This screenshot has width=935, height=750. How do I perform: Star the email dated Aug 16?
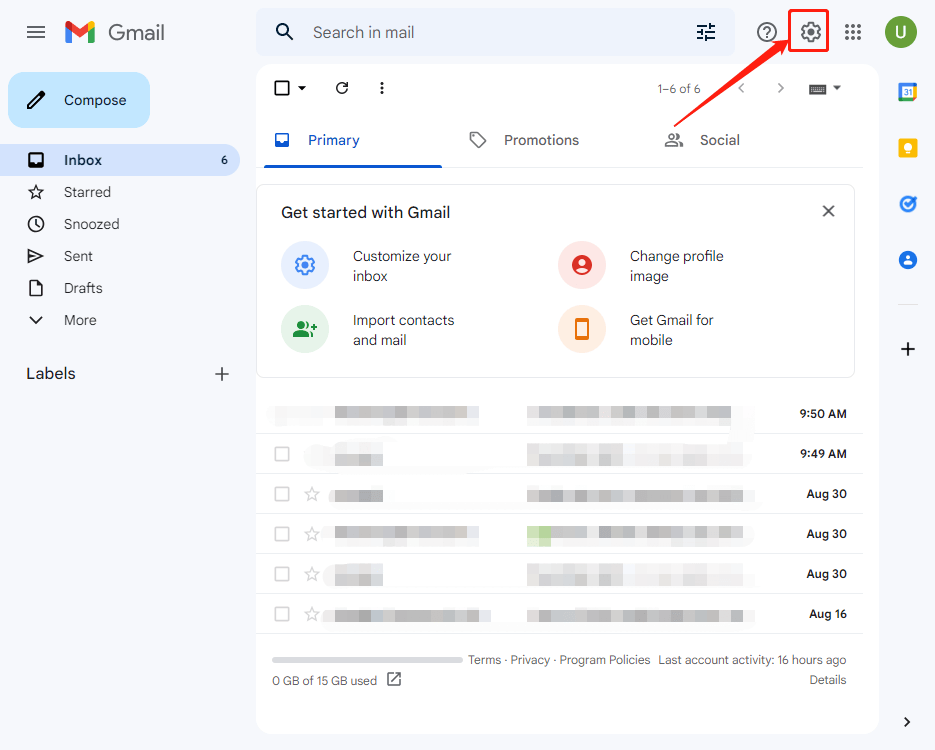pyautogui.click(x=312, y=614)
